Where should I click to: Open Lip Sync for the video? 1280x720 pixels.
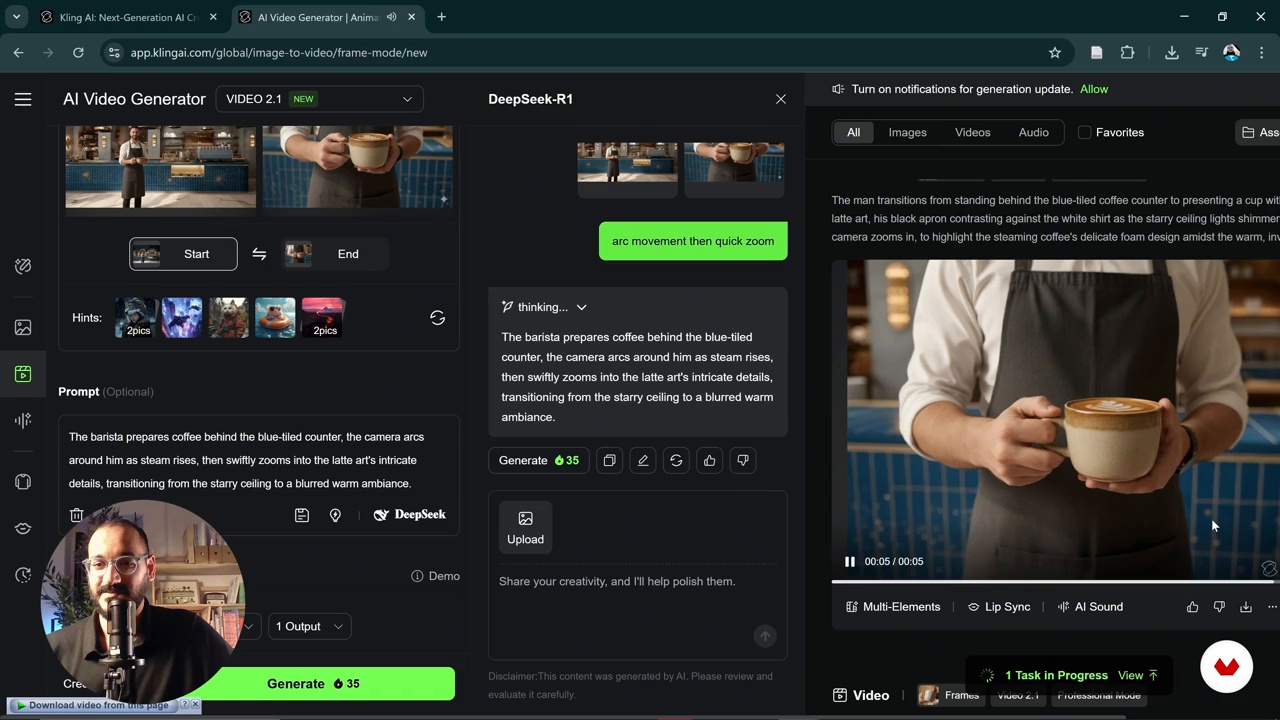[x=998, y=607]
